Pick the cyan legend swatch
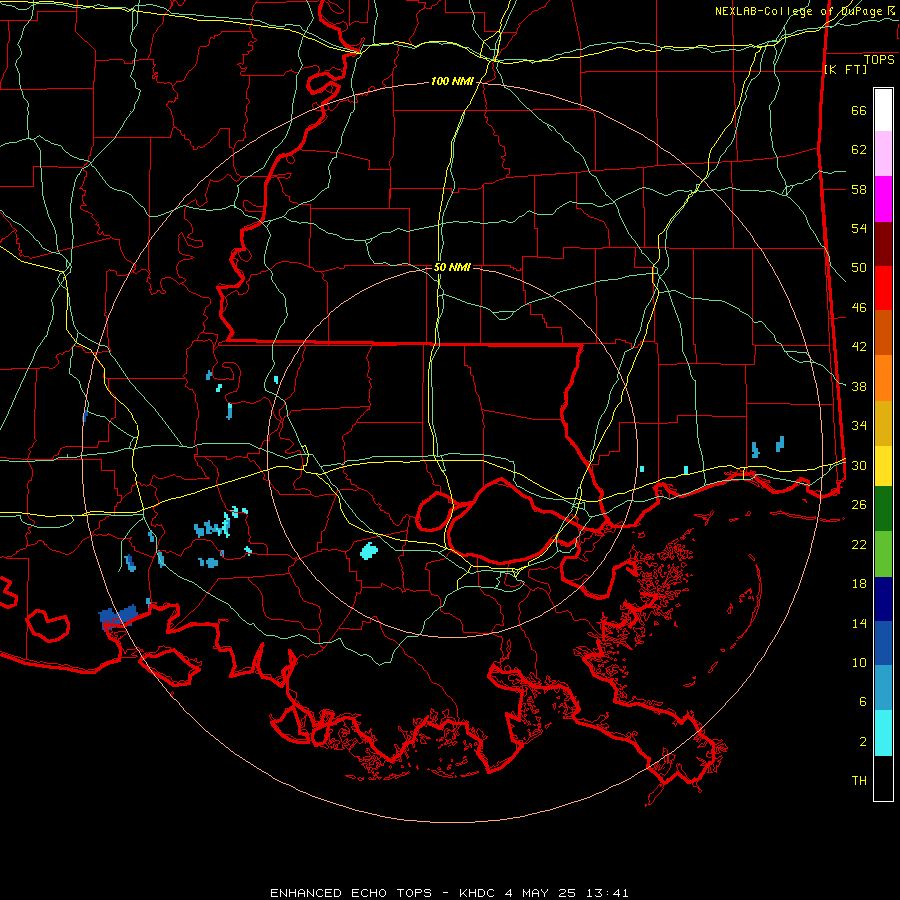900x900 pixels. click(x=883, y=733)
